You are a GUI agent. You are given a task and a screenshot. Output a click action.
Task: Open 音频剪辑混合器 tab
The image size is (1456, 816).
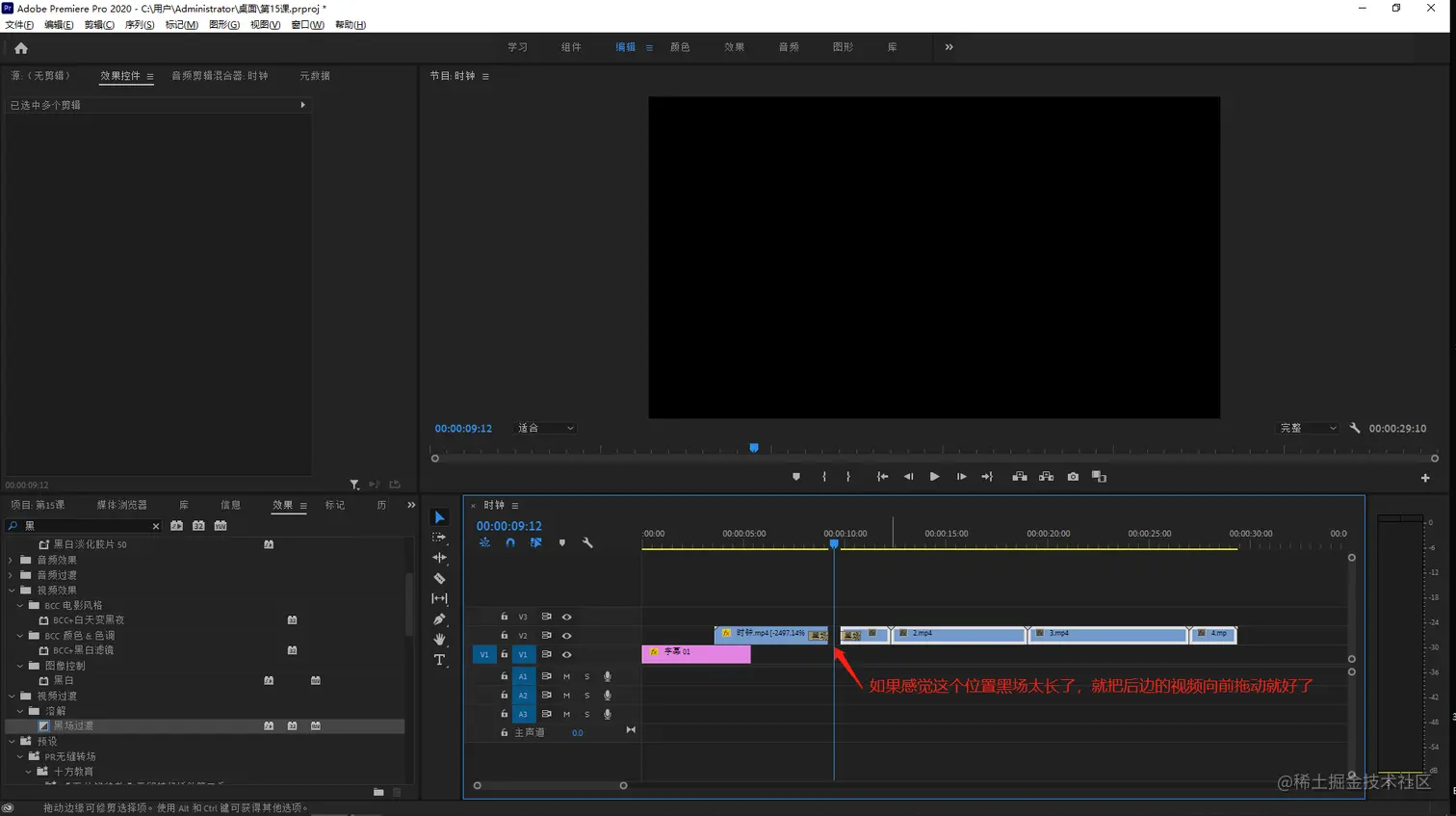coord(220,75)
